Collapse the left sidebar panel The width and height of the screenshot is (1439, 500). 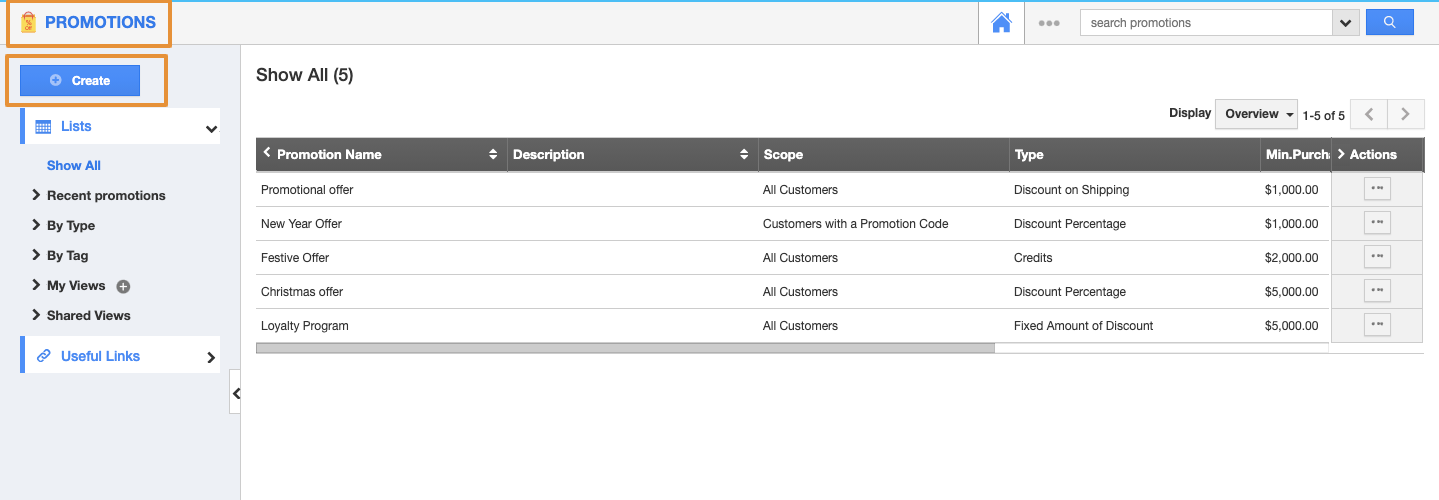(x=235, y=393)
